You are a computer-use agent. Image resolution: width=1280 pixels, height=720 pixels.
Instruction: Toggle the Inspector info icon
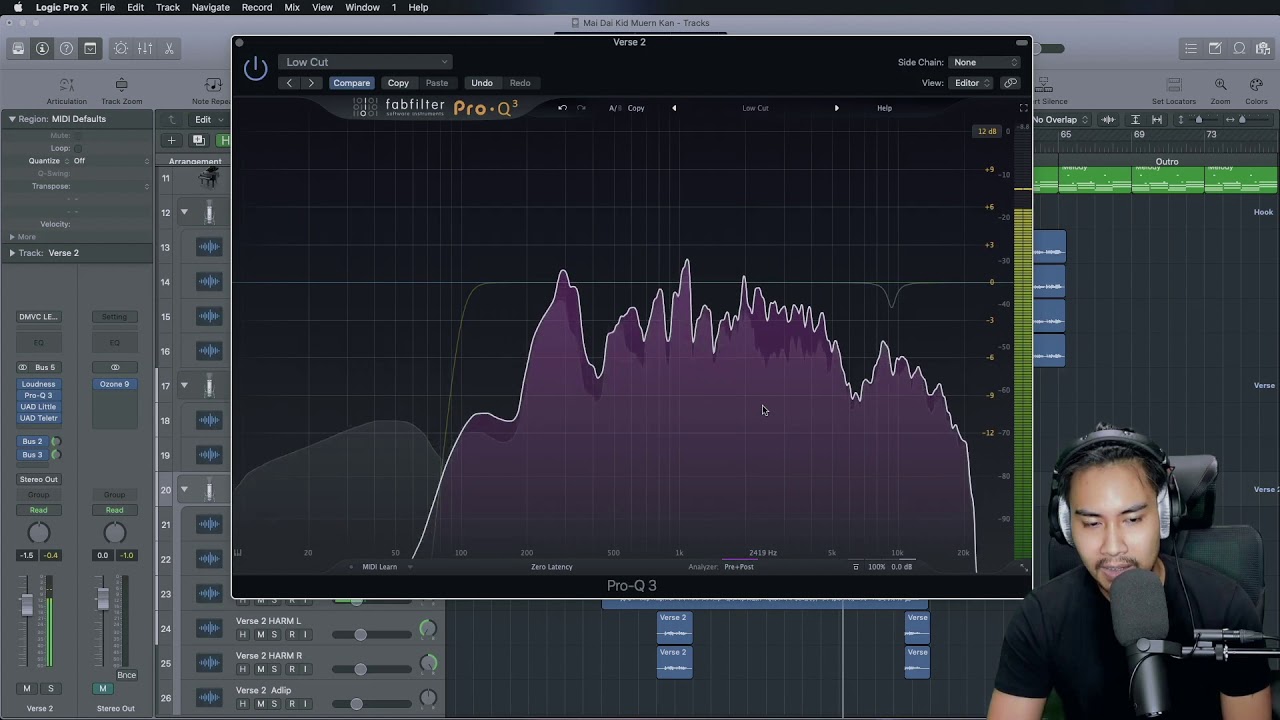point(42,48)
